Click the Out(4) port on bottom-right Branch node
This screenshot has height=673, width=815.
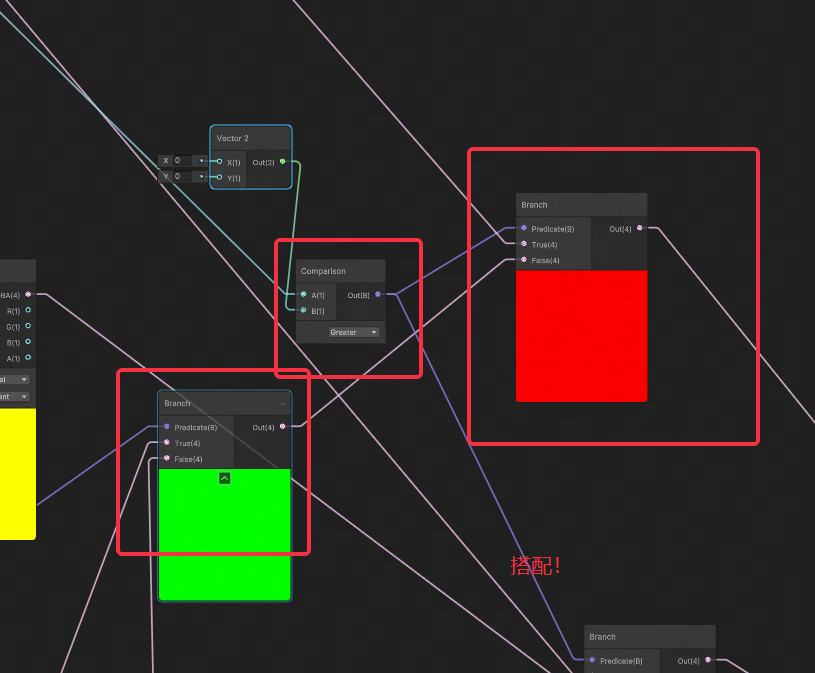pyautogui.click(x=706, y=661)
